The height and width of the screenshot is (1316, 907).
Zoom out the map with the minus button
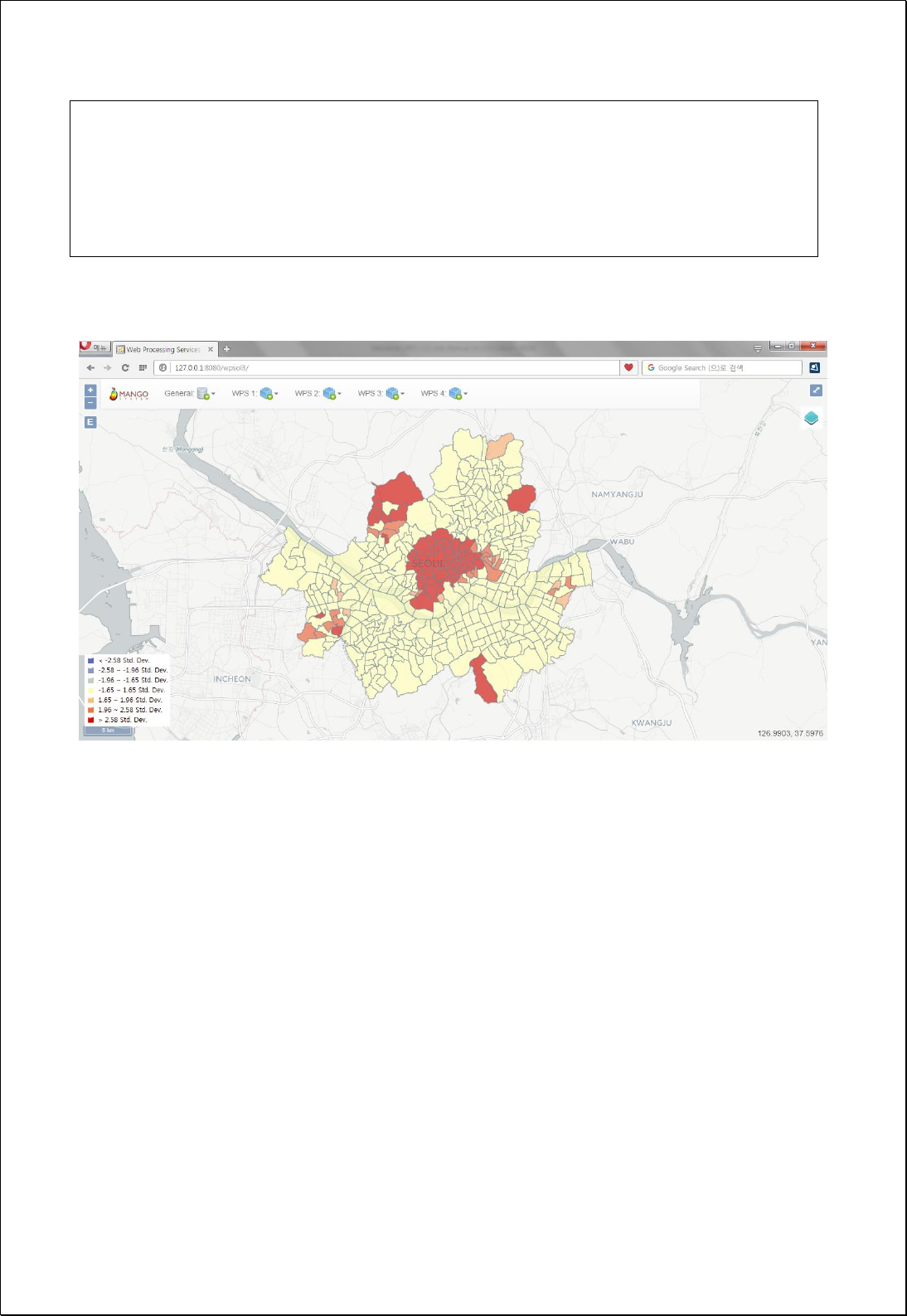(90, 403)
